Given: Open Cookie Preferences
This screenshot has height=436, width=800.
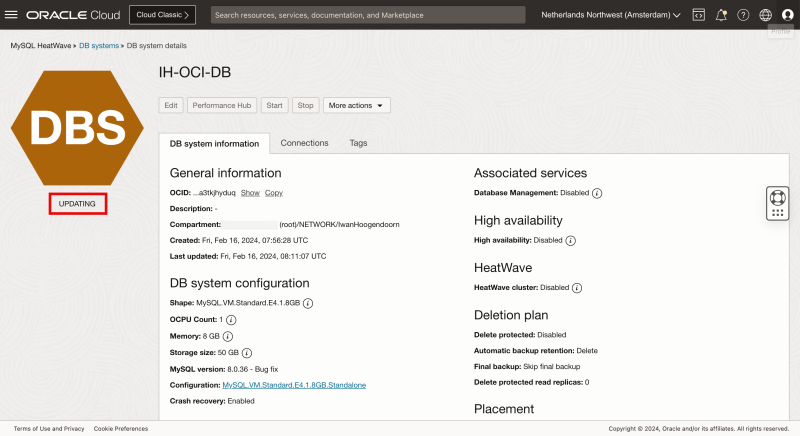Looking at the screenshot, I should tap(121, 429).
